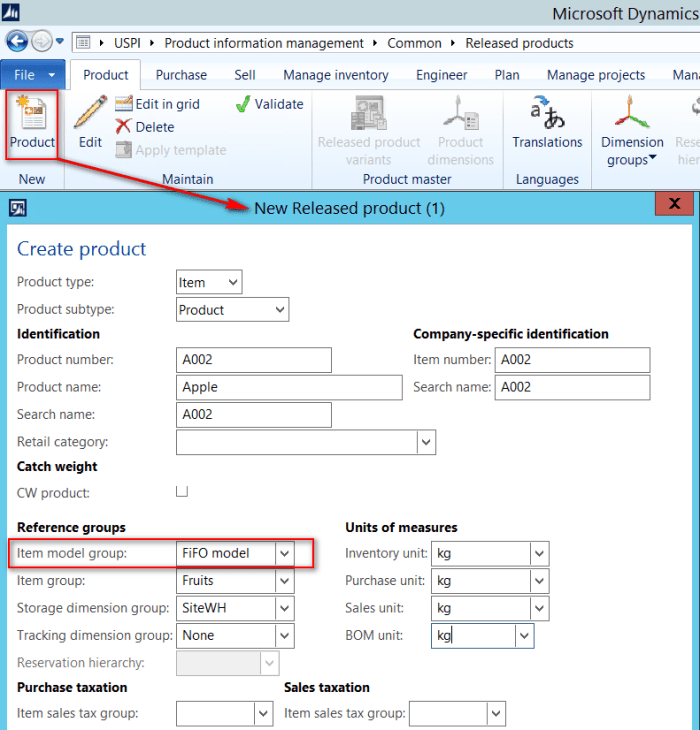Click the BOM unit text box
Image resolution: width=700 pixels, height=730 pixels.
click(473, 636)
